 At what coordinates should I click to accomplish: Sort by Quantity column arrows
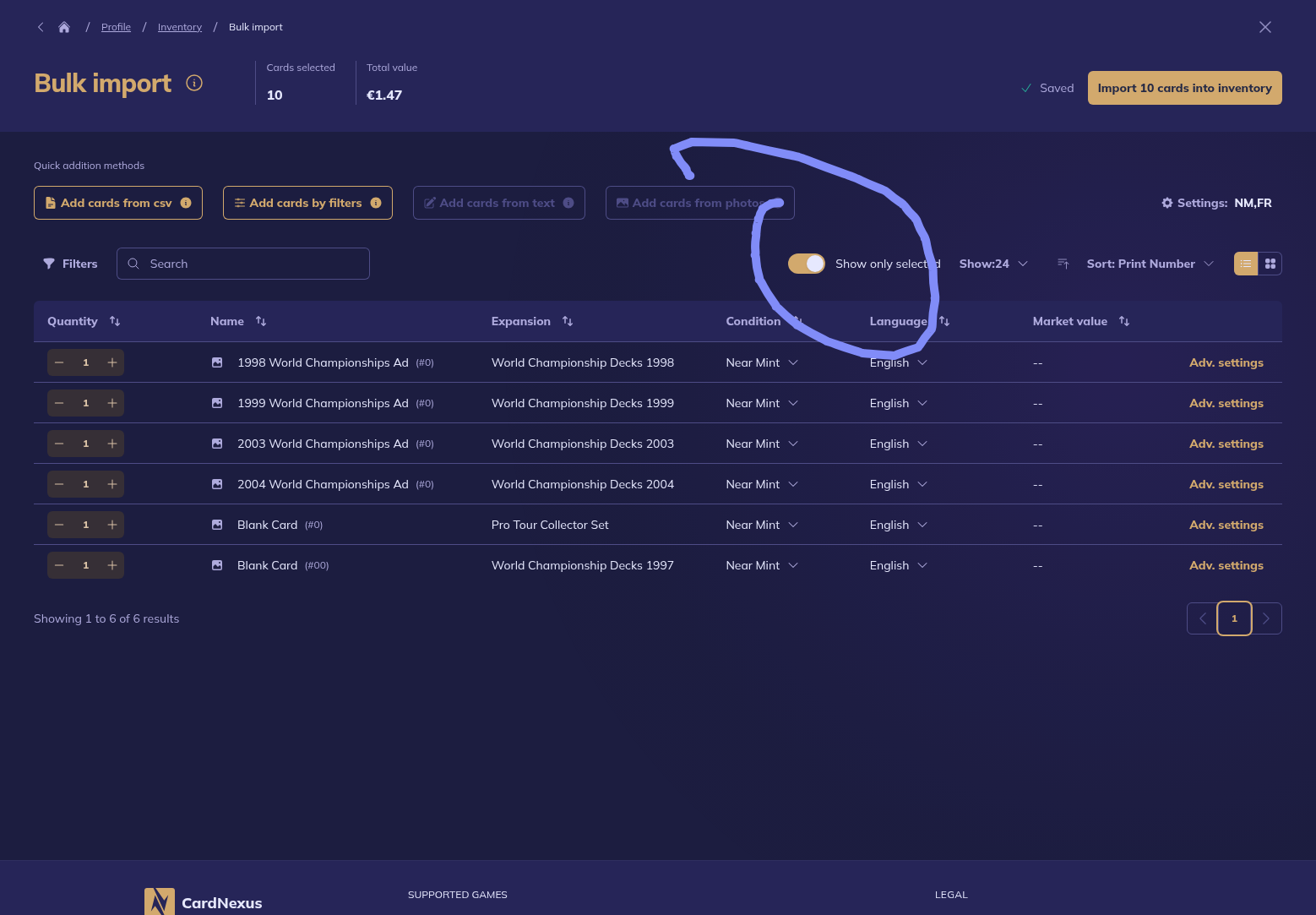tap(115, 321)
